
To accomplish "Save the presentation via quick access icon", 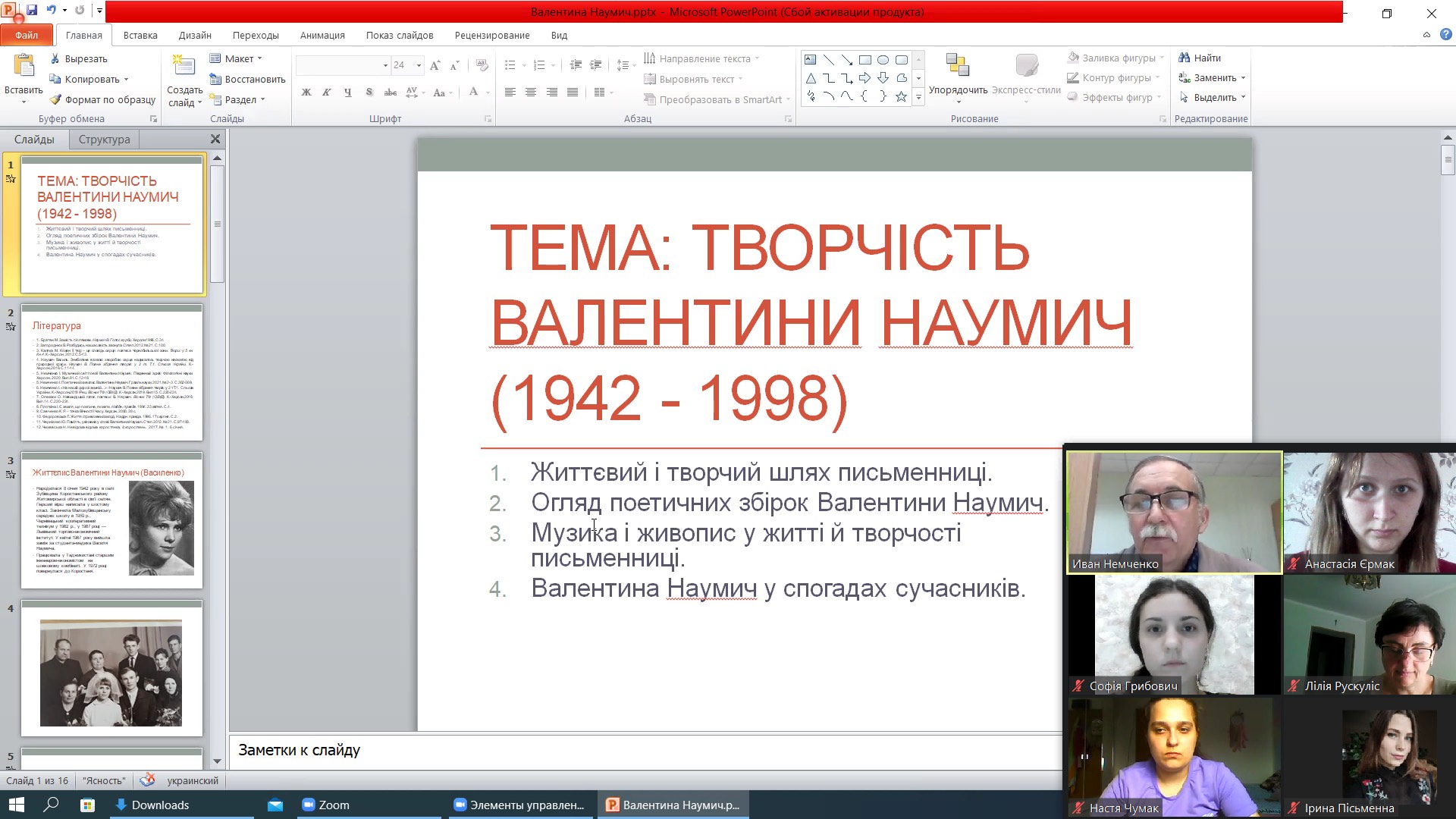I will [32, 11].
